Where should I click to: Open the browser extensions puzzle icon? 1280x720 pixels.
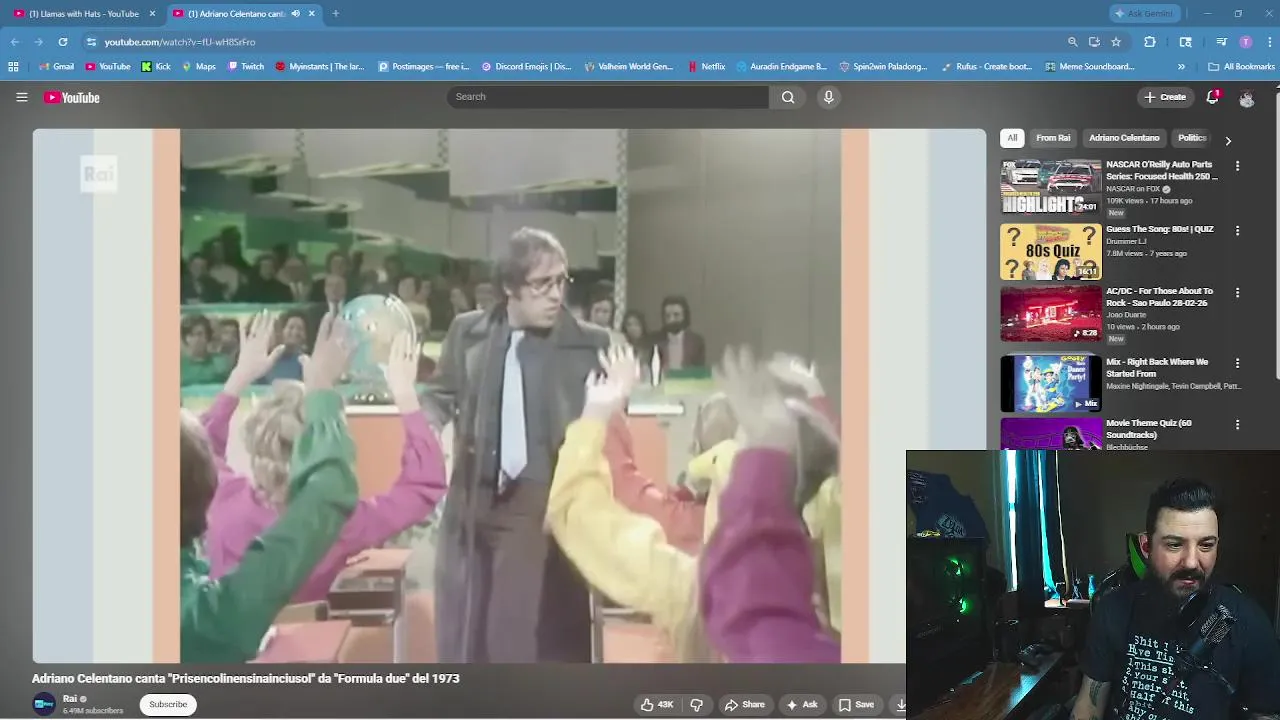[x=1150, y=42]
